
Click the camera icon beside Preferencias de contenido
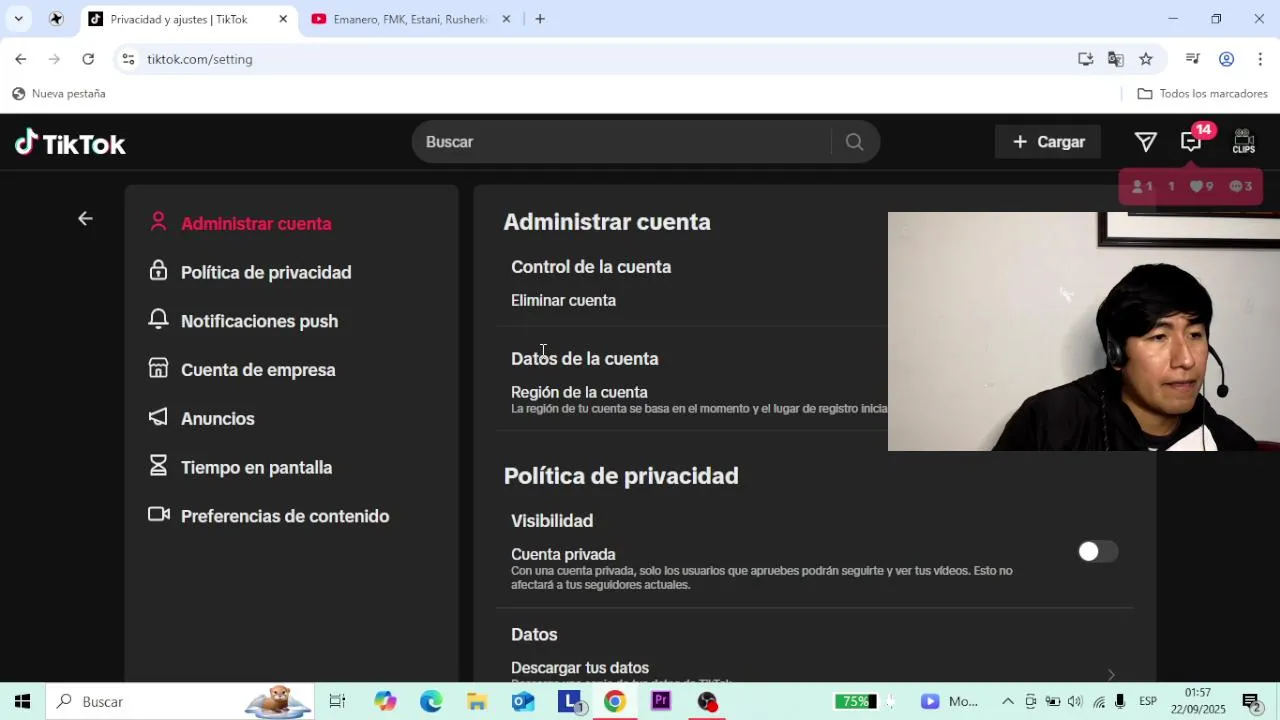click(158, 514)
